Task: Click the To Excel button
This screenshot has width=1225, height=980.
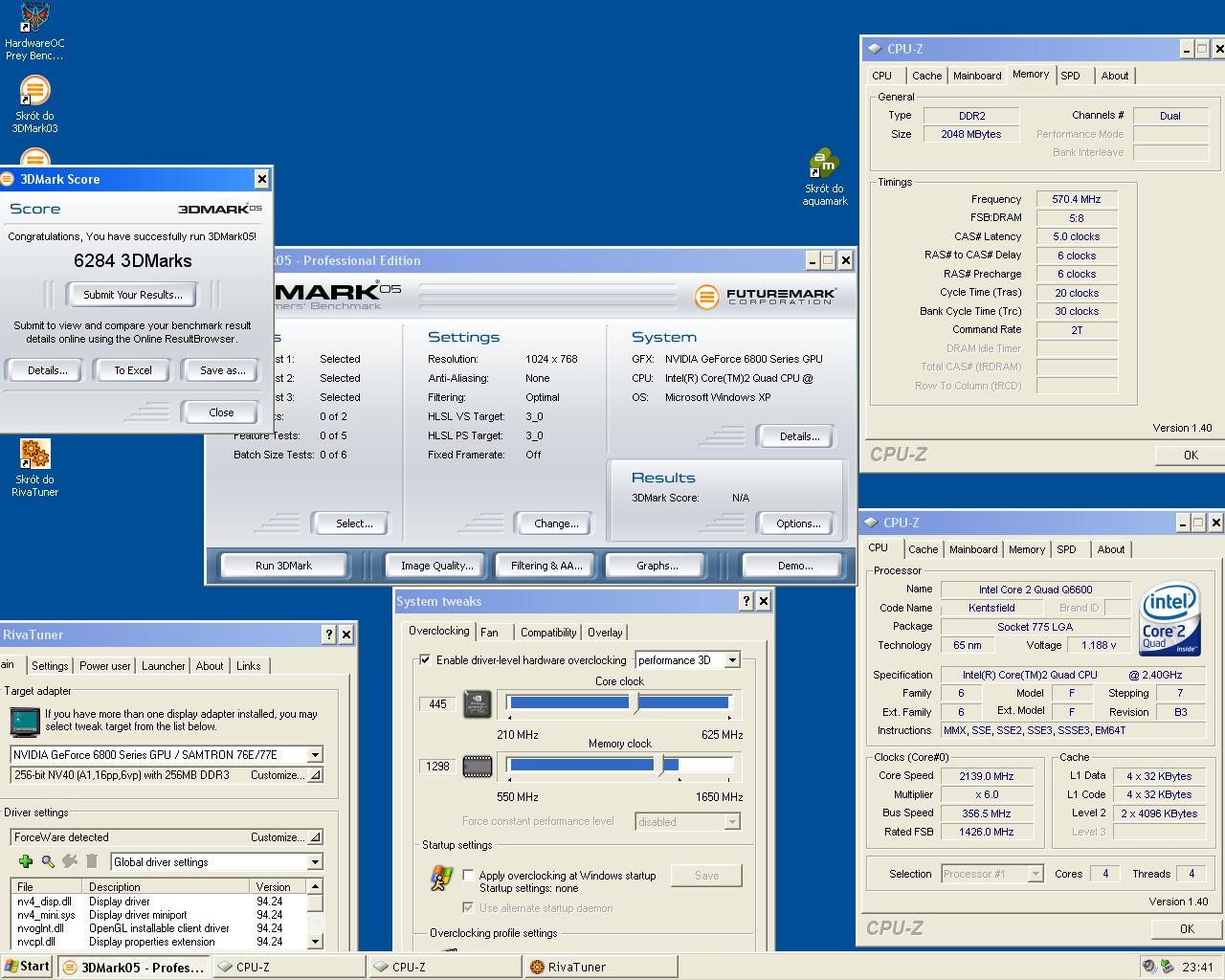Action: pyautogui.click(x=133, y=370)
